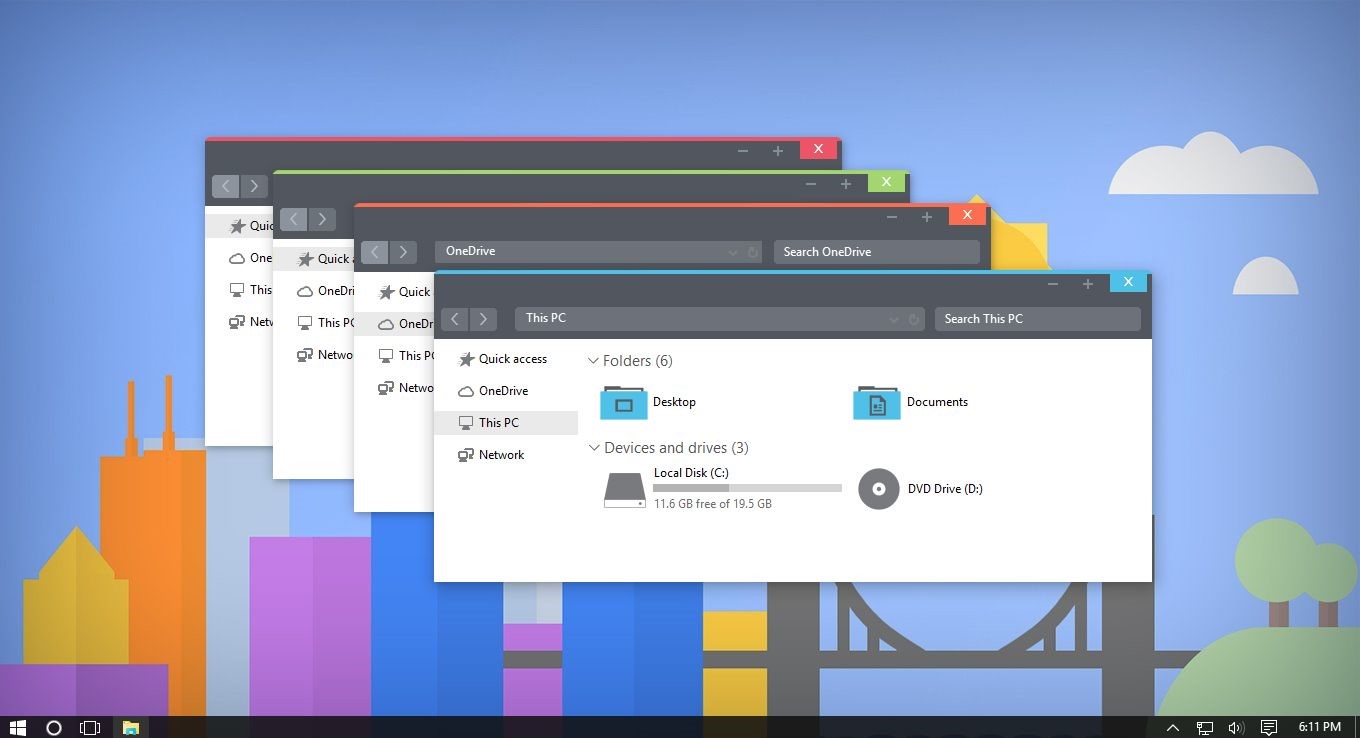Open the Action Center notifications icon
The height and width of the screenshot is (738, 1360).
1268,727
